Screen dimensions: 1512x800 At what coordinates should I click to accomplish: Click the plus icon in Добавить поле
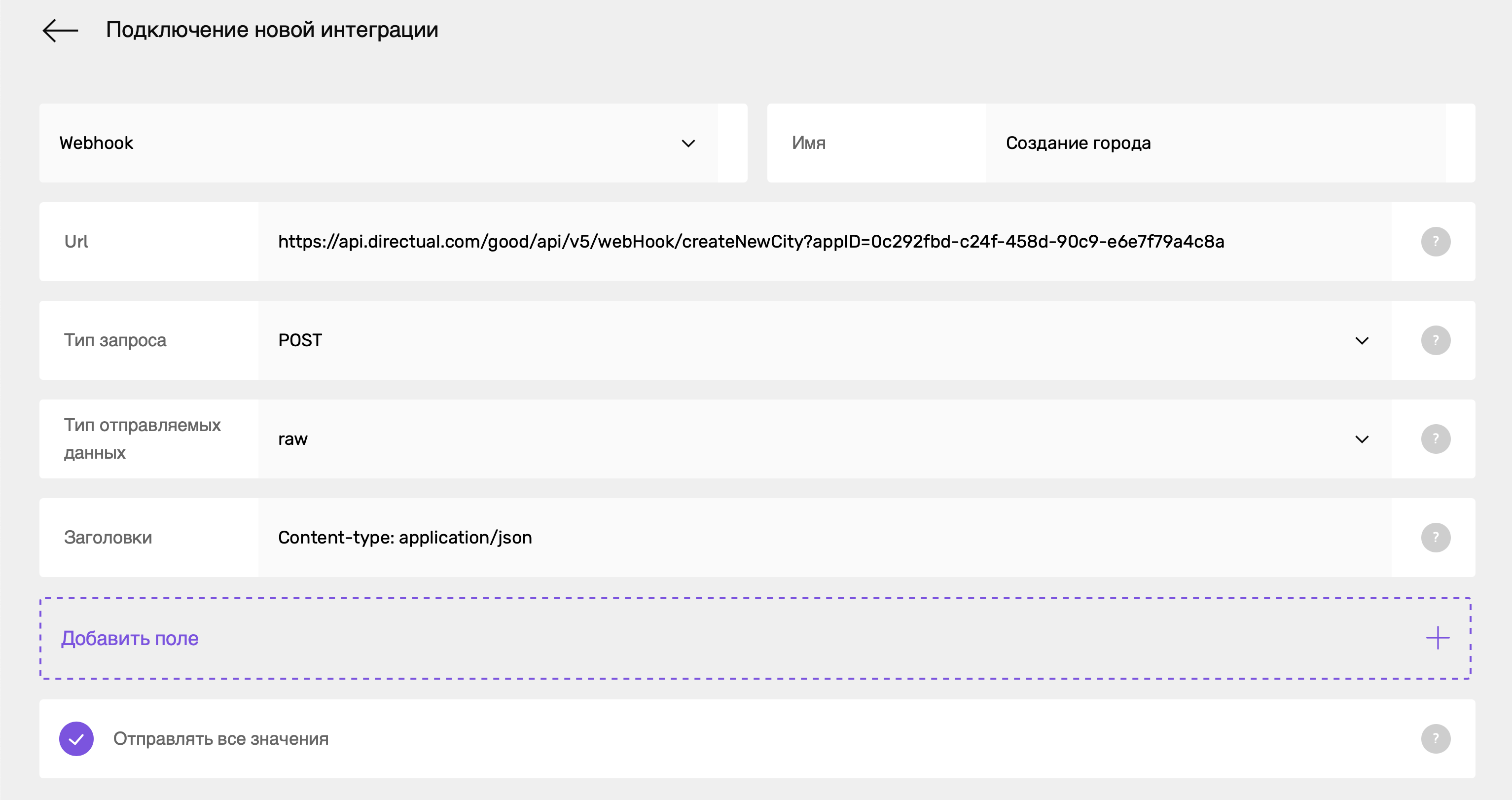pyautogui.click(x=1438, y=637)
